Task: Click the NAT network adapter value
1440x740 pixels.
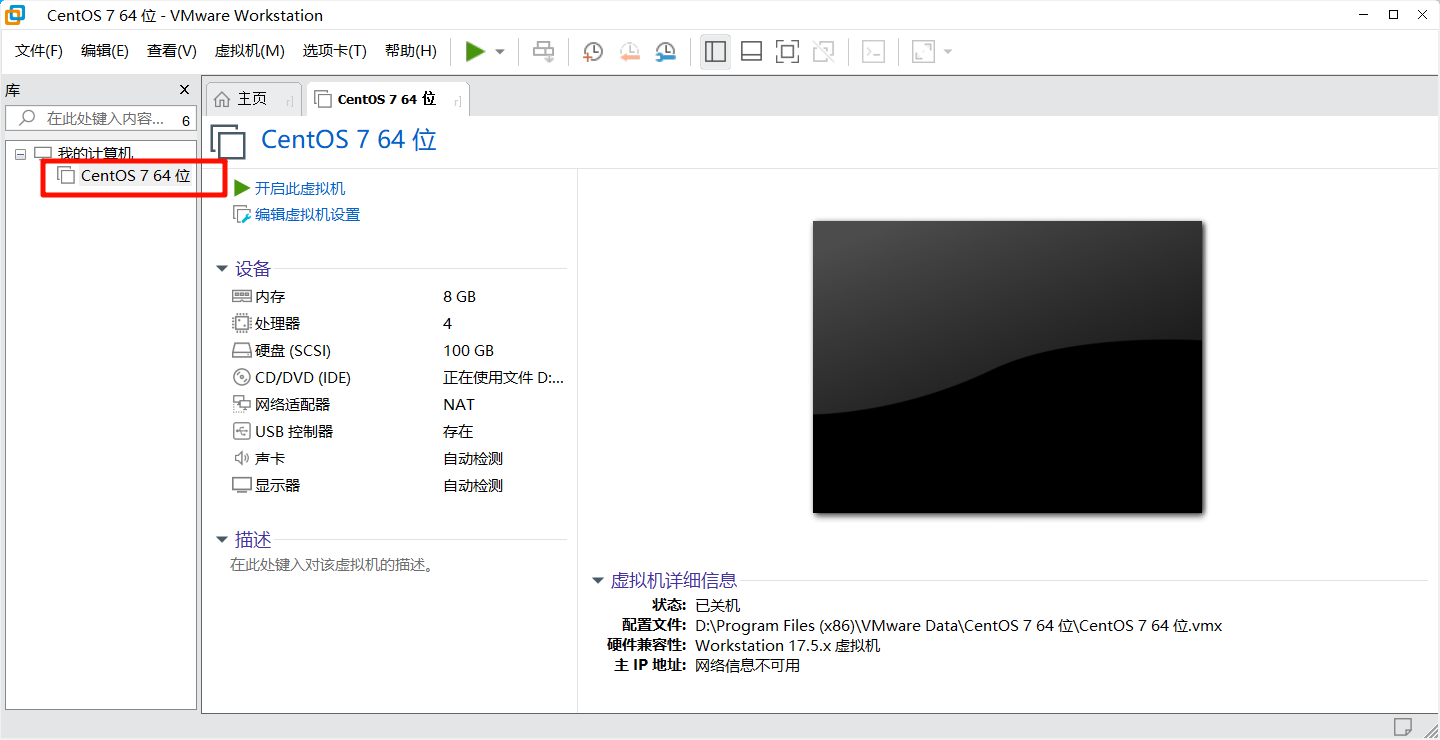Action: pyautogui.click(x=459, y=405)
